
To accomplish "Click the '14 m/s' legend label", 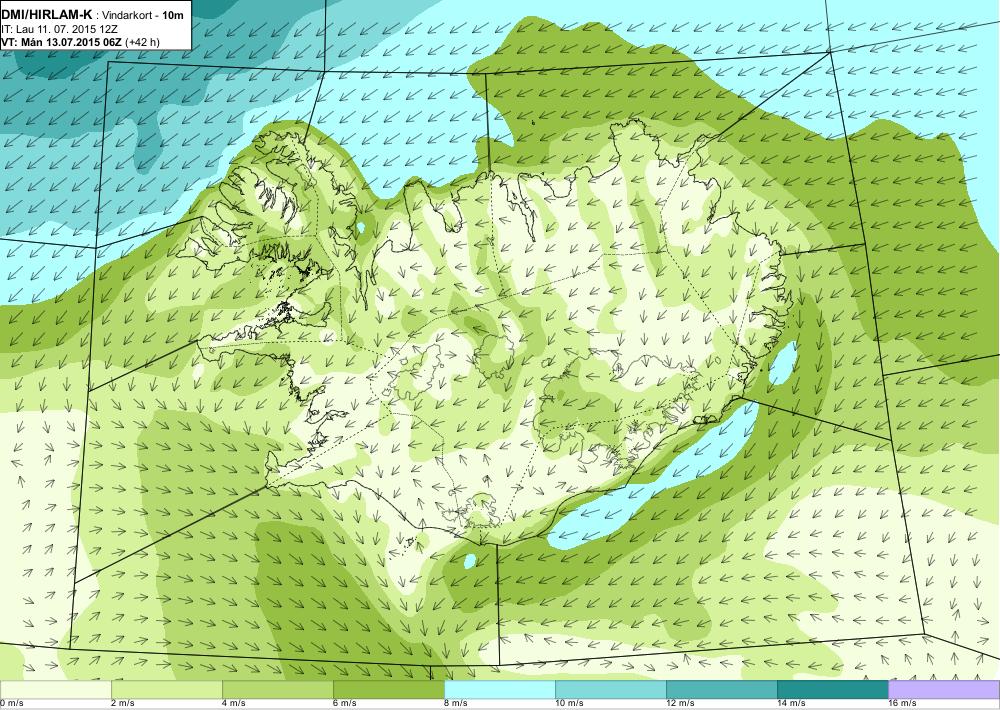I will pyautogui.click(x=791, y=703).
